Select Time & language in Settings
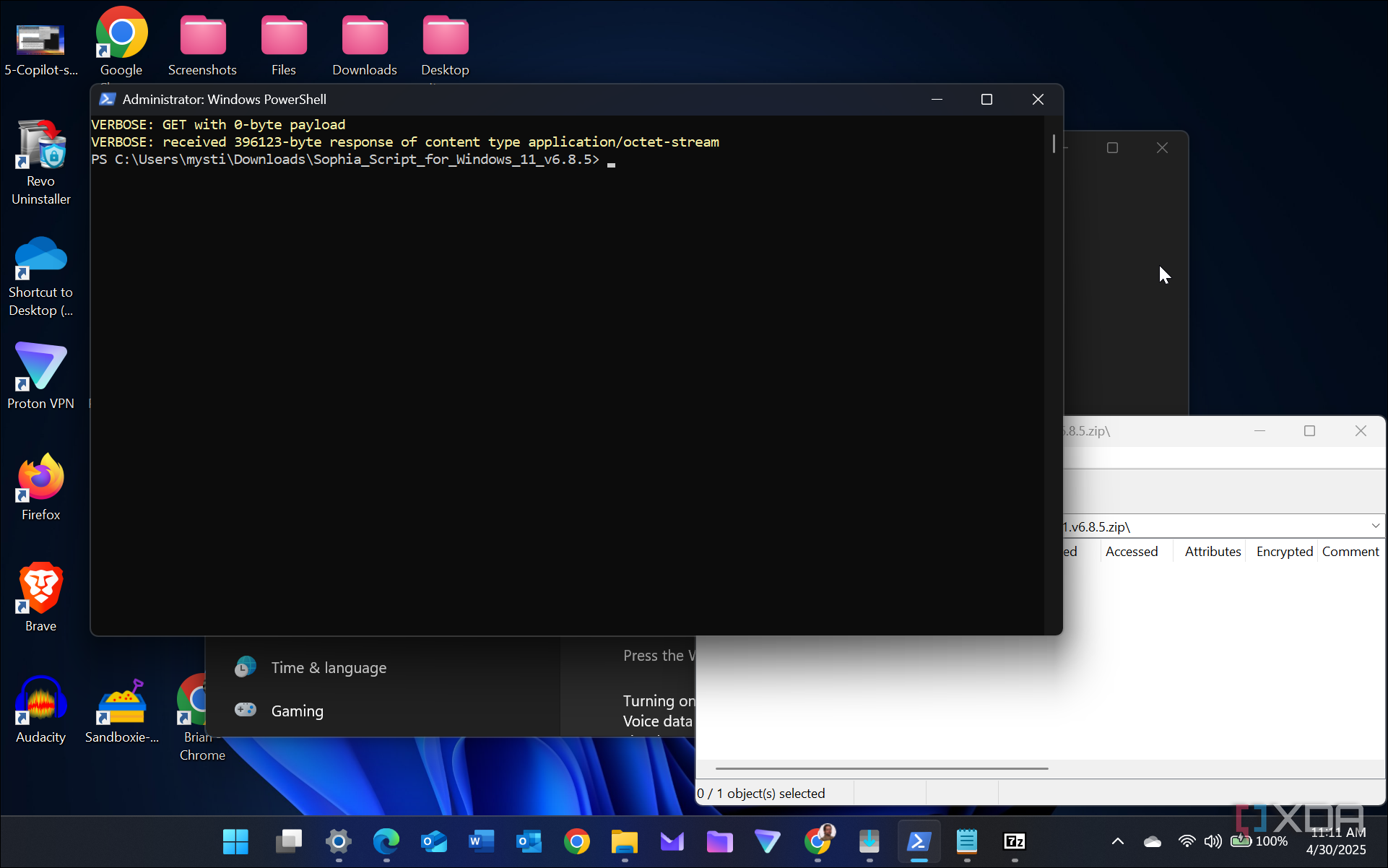Viewport: 1388px width, 868px height. (329, 668)
